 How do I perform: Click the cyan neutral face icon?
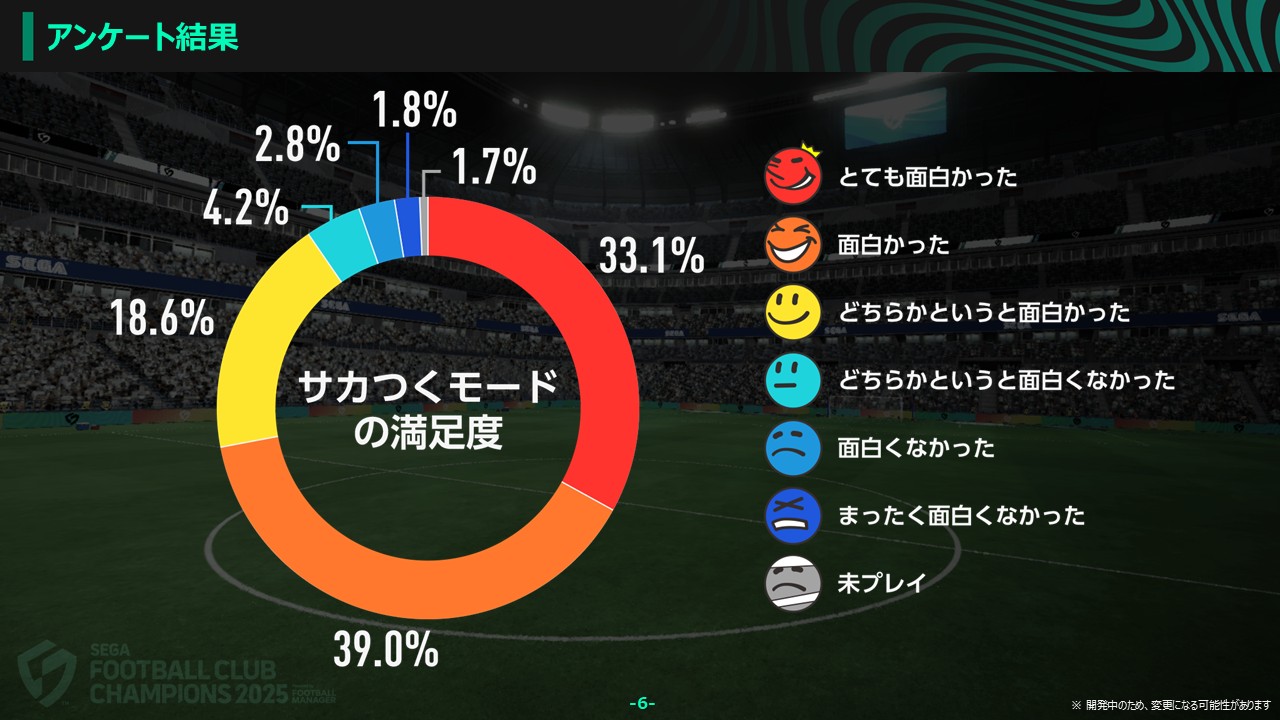pos(792,380)
